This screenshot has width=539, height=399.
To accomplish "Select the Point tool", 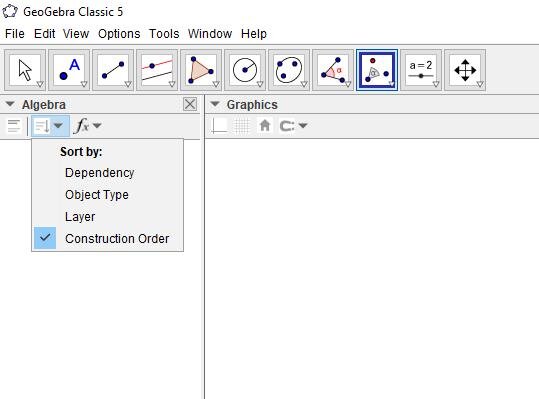I will click(69, 70).
